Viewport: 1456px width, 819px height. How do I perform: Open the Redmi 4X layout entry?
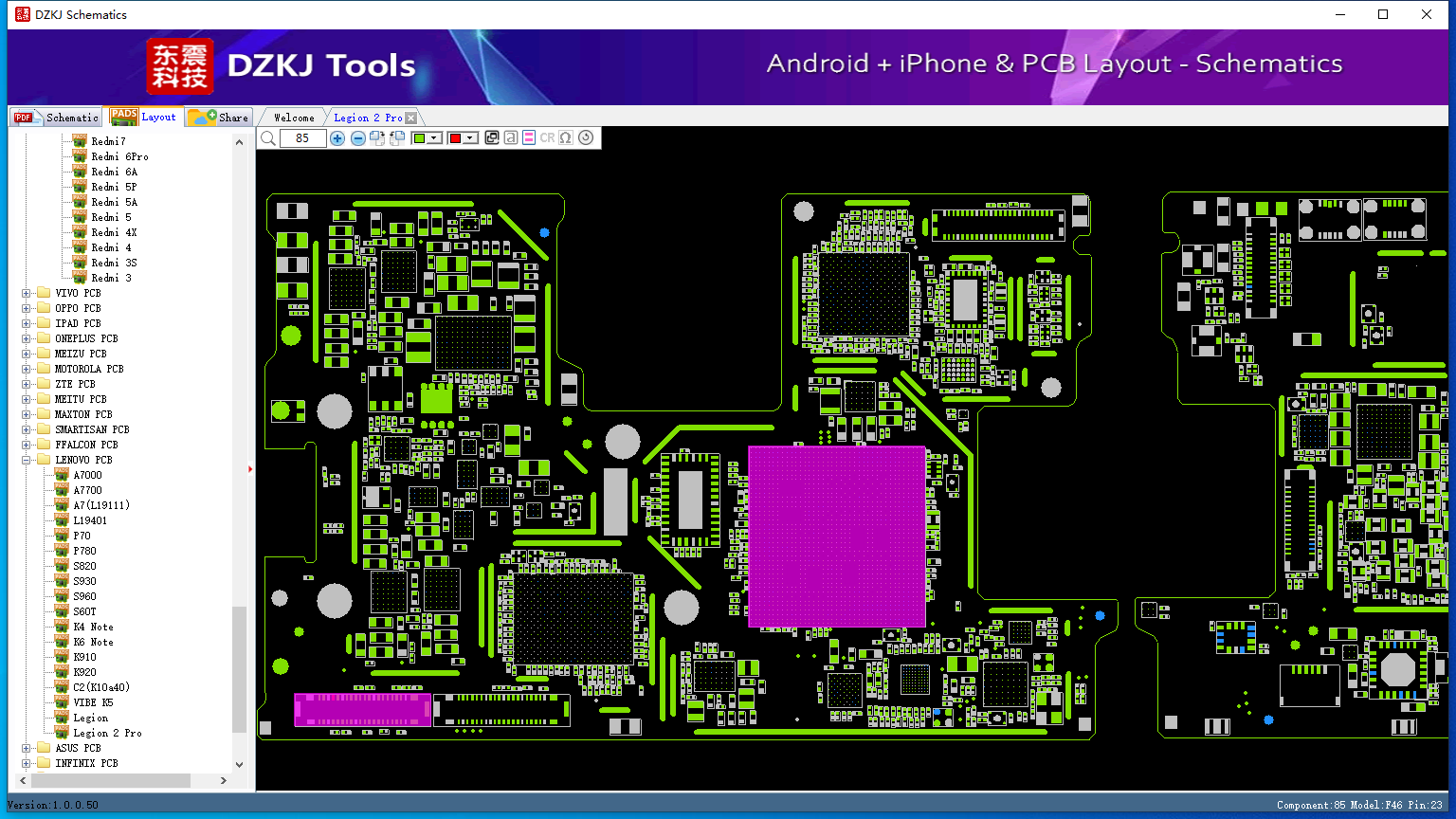pyautogui.click(x=114, y=232)
